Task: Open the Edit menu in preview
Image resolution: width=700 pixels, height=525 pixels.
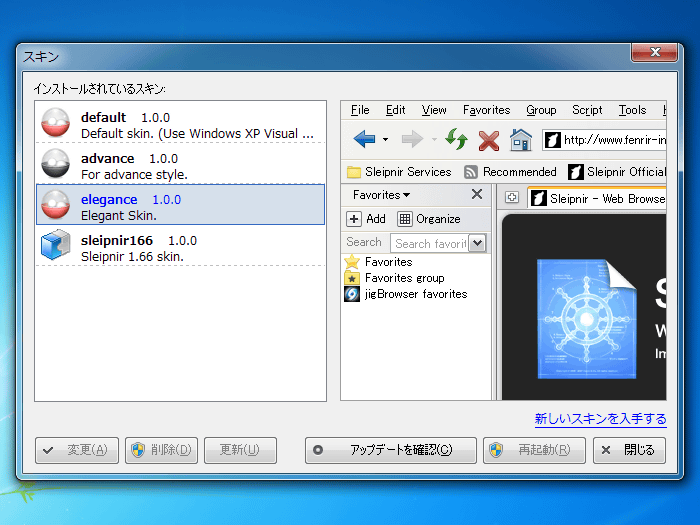Action: click(395, 110)
